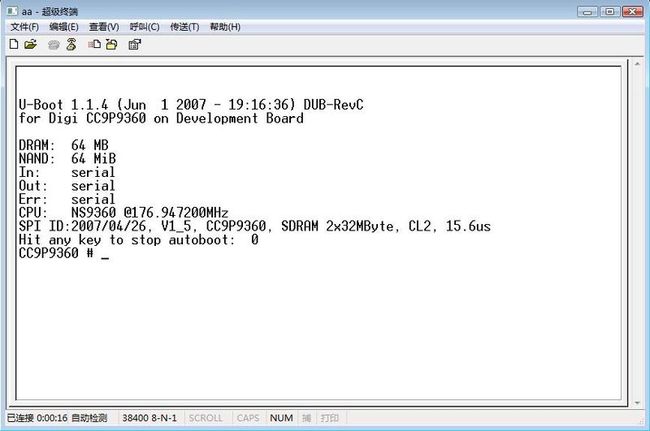Open the 帮助(H) menu
The image size is (650, 431).
pos(225,27)
